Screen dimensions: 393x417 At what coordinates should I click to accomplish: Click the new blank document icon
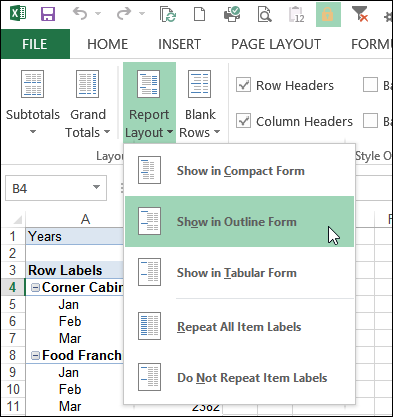199,14
